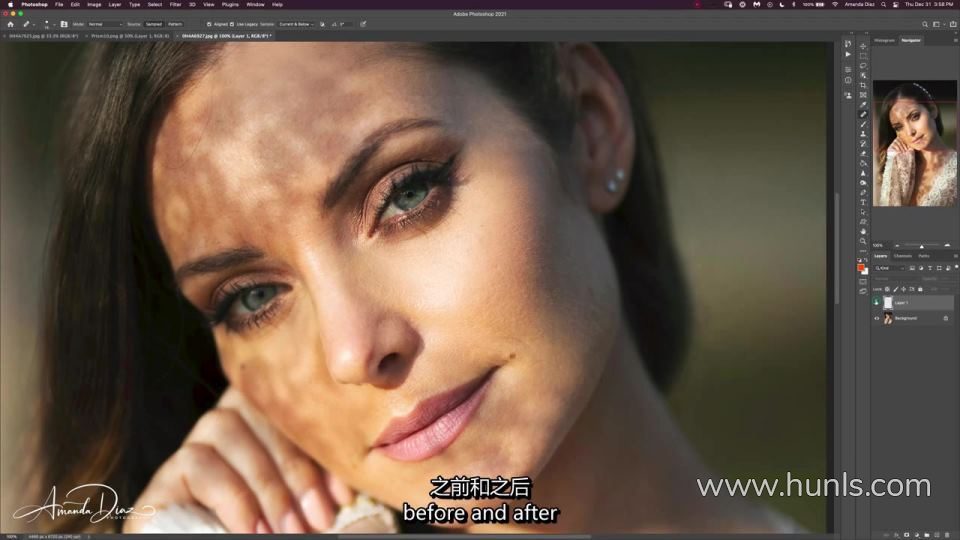Toggle the Aligned checkbox
Screen dimensions: 960x540
pyautogui.click(x=209, y=24)
